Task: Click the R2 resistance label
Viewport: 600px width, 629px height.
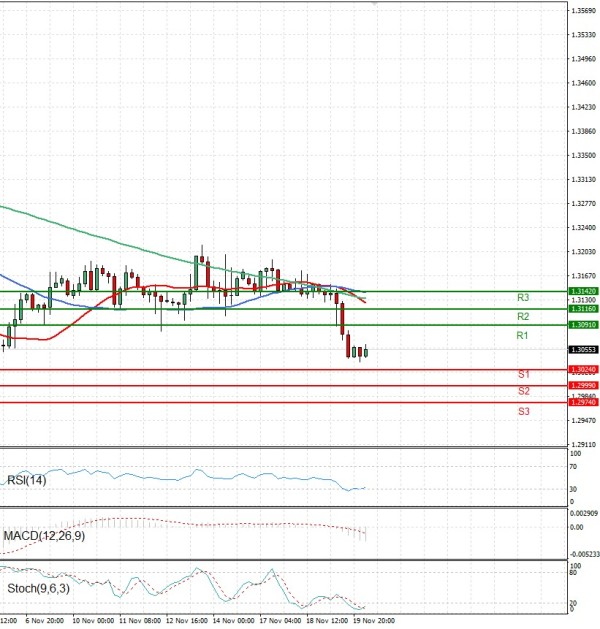Action: click(522, 316)
